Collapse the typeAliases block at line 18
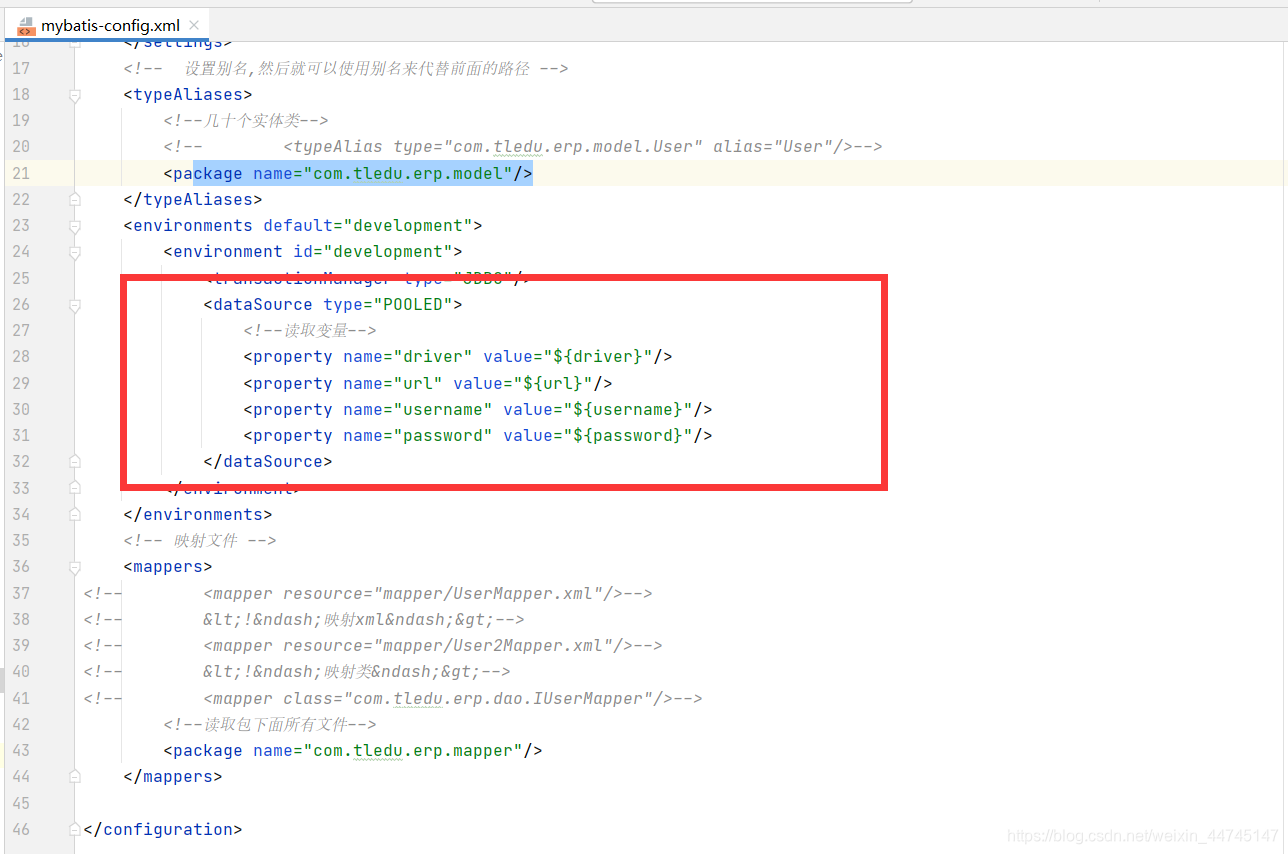This screenshot has width=1288, height=854. pyautogui.click(x=75, y=95)
